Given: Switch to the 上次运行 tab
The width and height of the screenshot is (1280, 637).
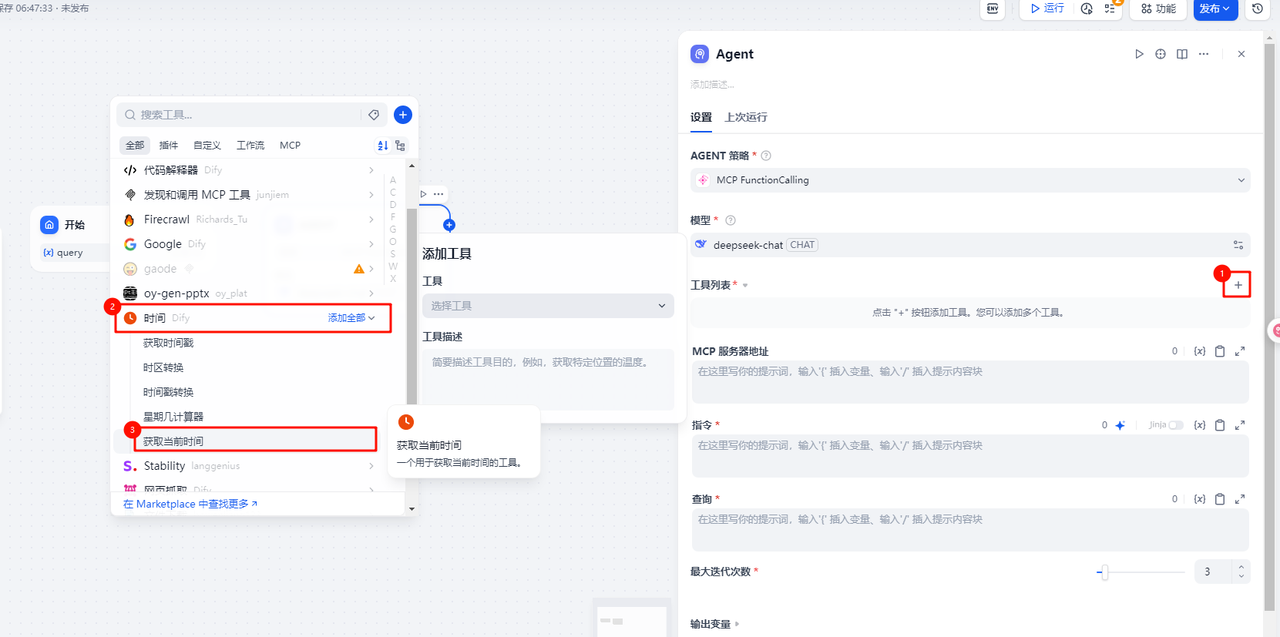Looking at the screenshot, I should (746, 117).
